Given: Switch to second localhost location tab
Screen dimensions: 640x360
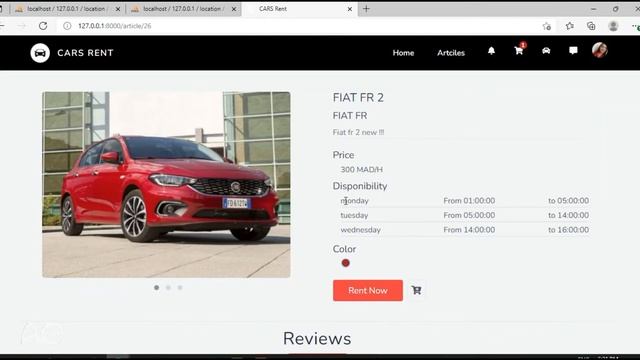Looking at the screenshot, I should click(183, 9).
